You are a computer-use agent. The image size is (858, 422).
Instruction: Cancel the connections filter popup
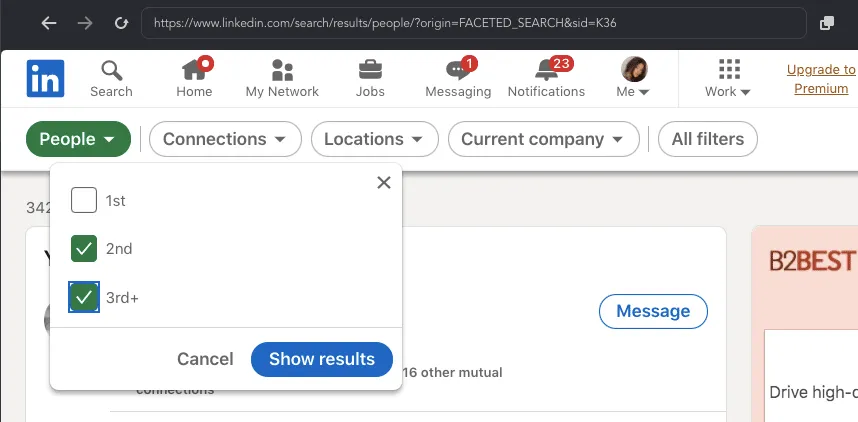point(205,359)
